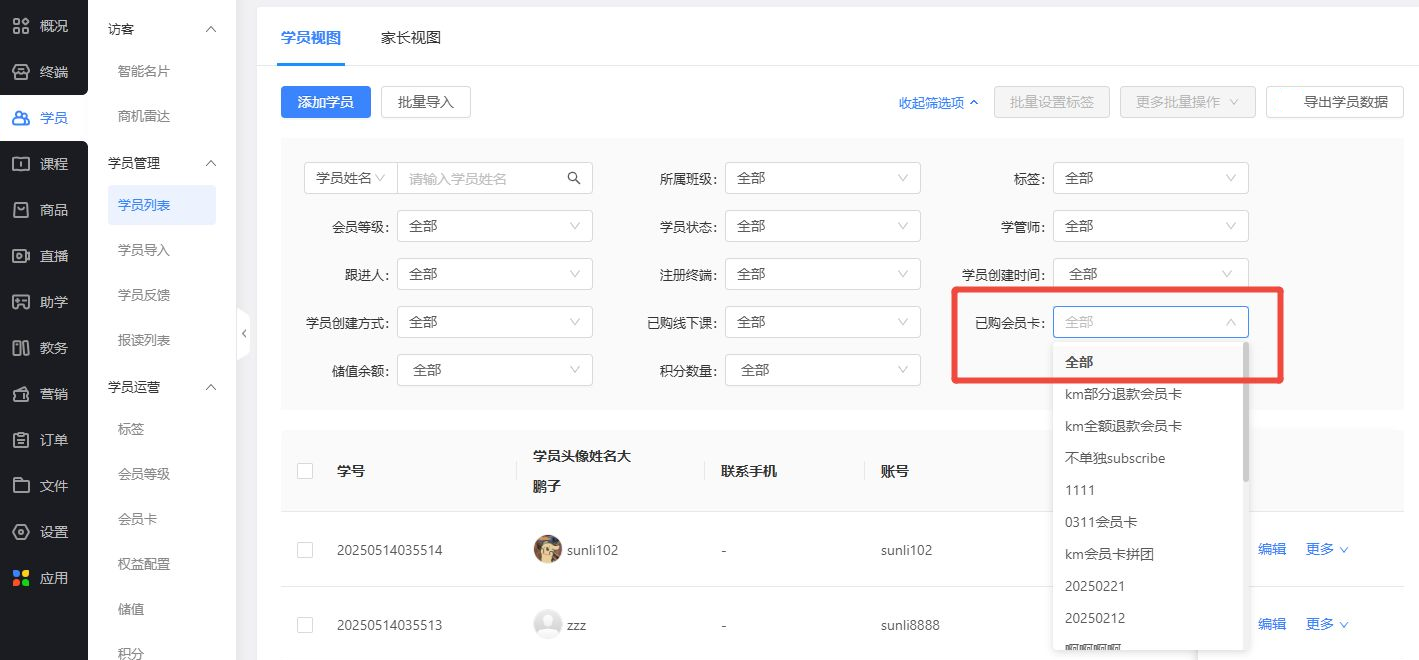The height and width of the screenshot is (660, 1419).
Task: Open the 积分数量 filter dropdown
Action: [x=823, y=370]
